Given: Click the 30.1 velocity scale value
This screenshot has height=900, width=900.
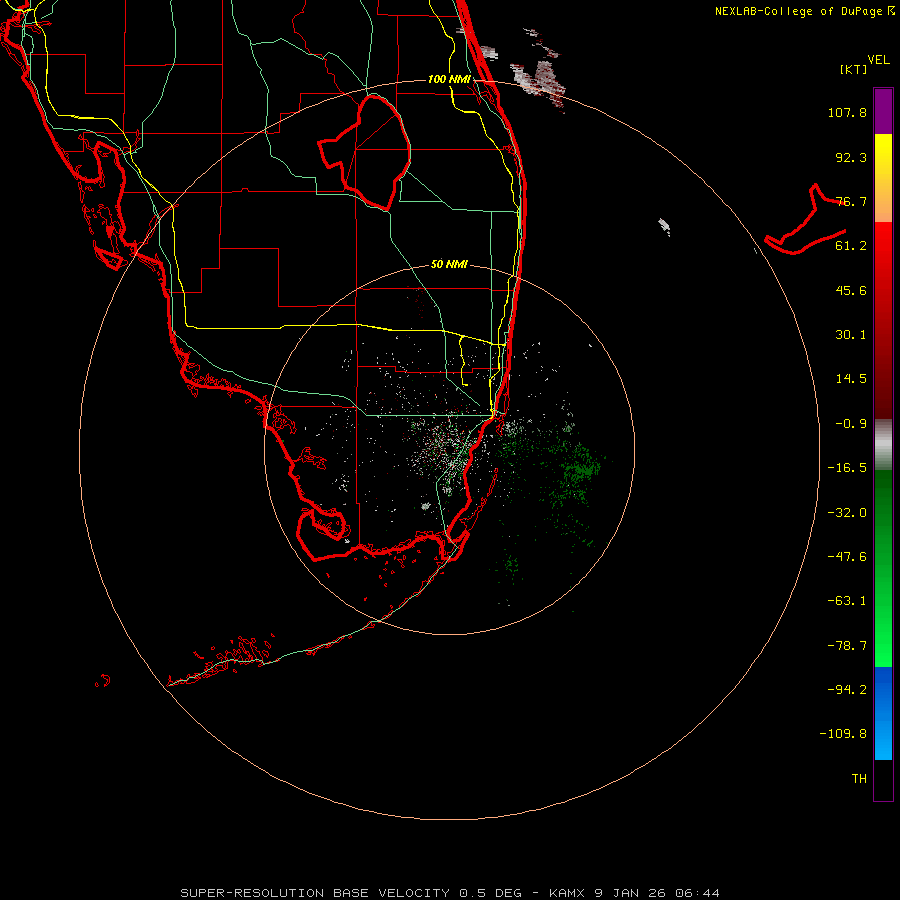Looking at the screenshot, I should (x=851, y=335).
